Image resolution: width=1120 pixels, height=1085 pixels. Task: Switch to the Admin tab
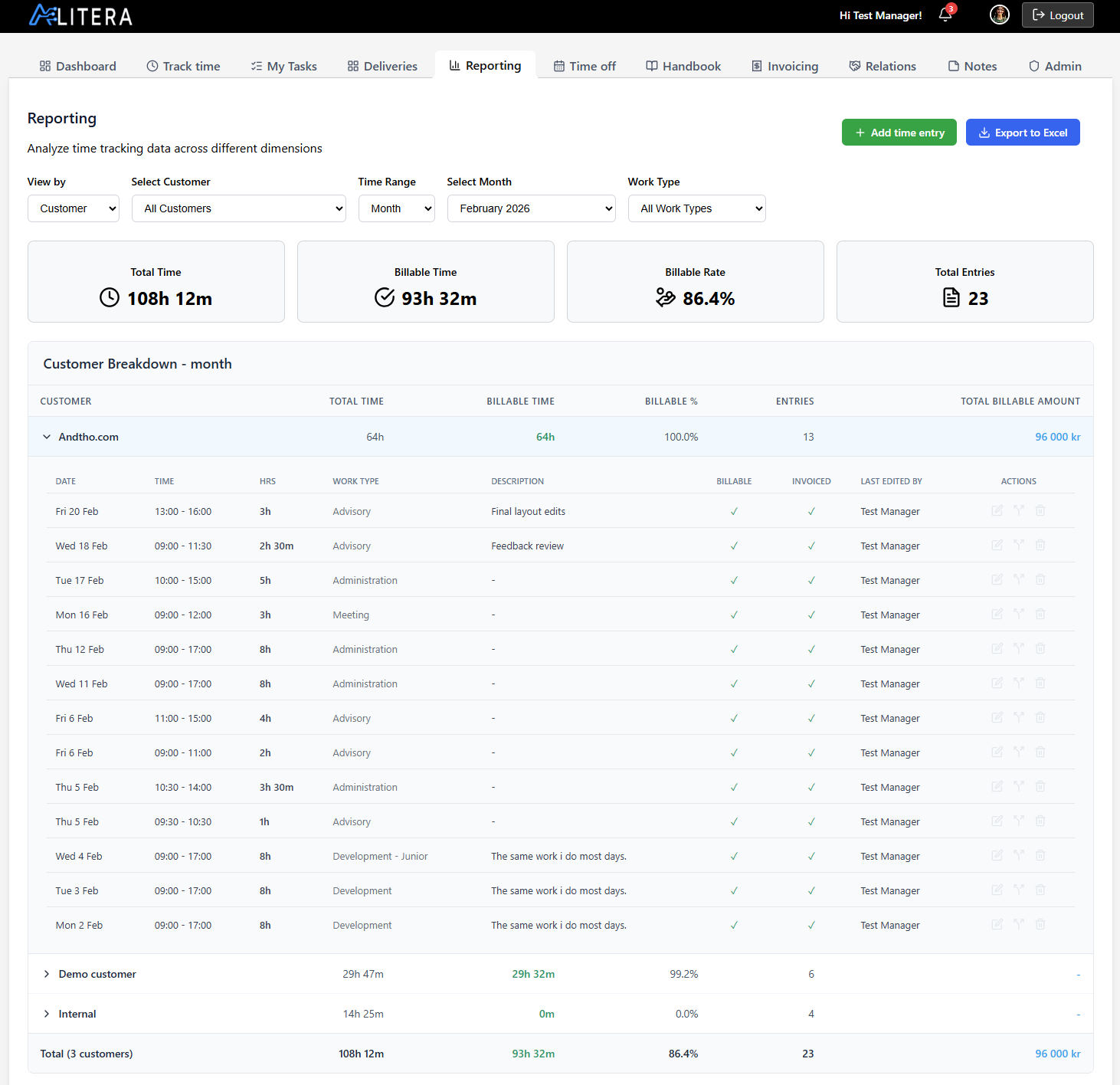[1055, 66]
